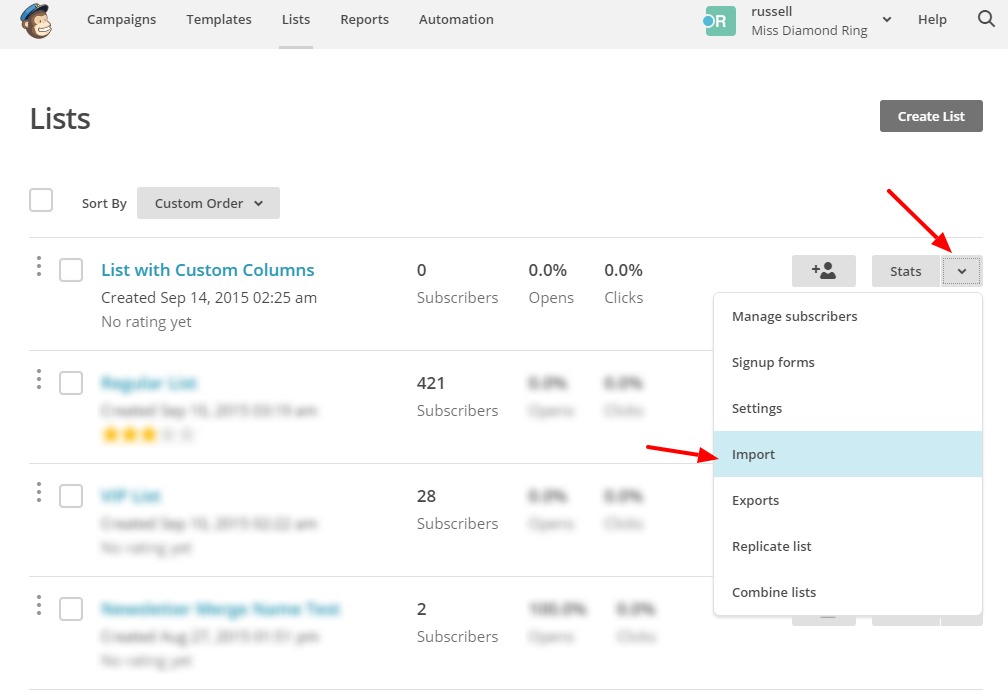Image resolution: width=1008 pixels, height=690 pixels.
Task: Click the Stats button
Action: (906, 271)
